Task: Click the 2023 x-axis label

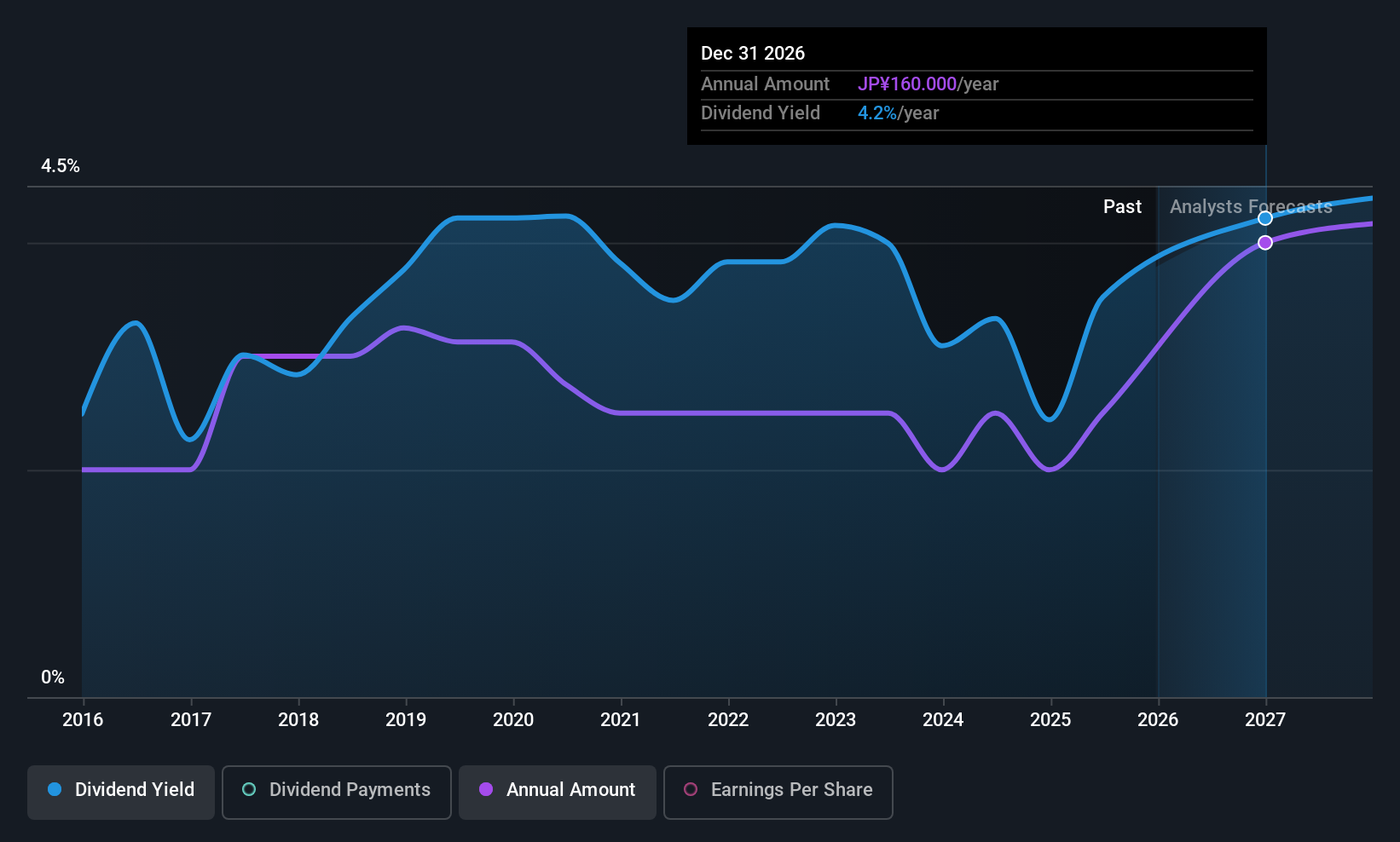Action: (836, 720)
